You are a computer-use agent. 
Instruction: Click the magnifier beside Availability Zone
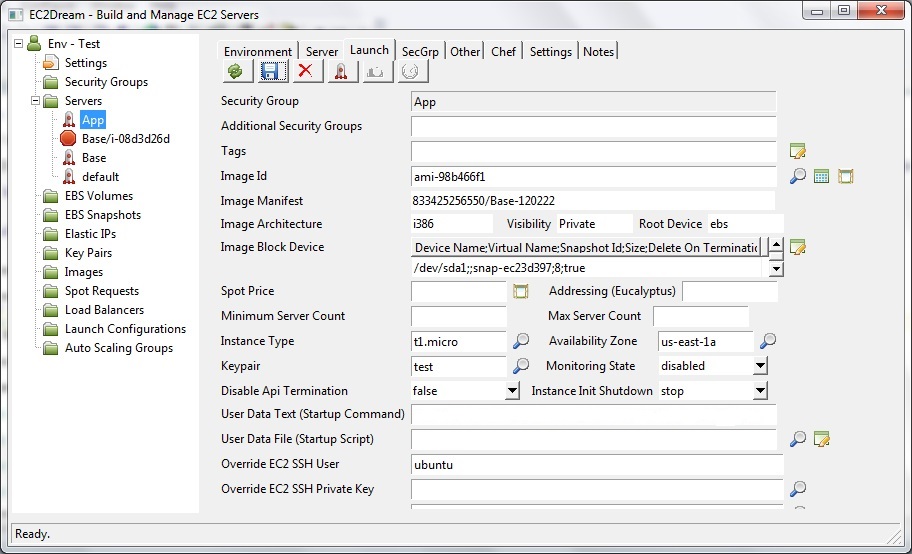[x=768, y=341]
